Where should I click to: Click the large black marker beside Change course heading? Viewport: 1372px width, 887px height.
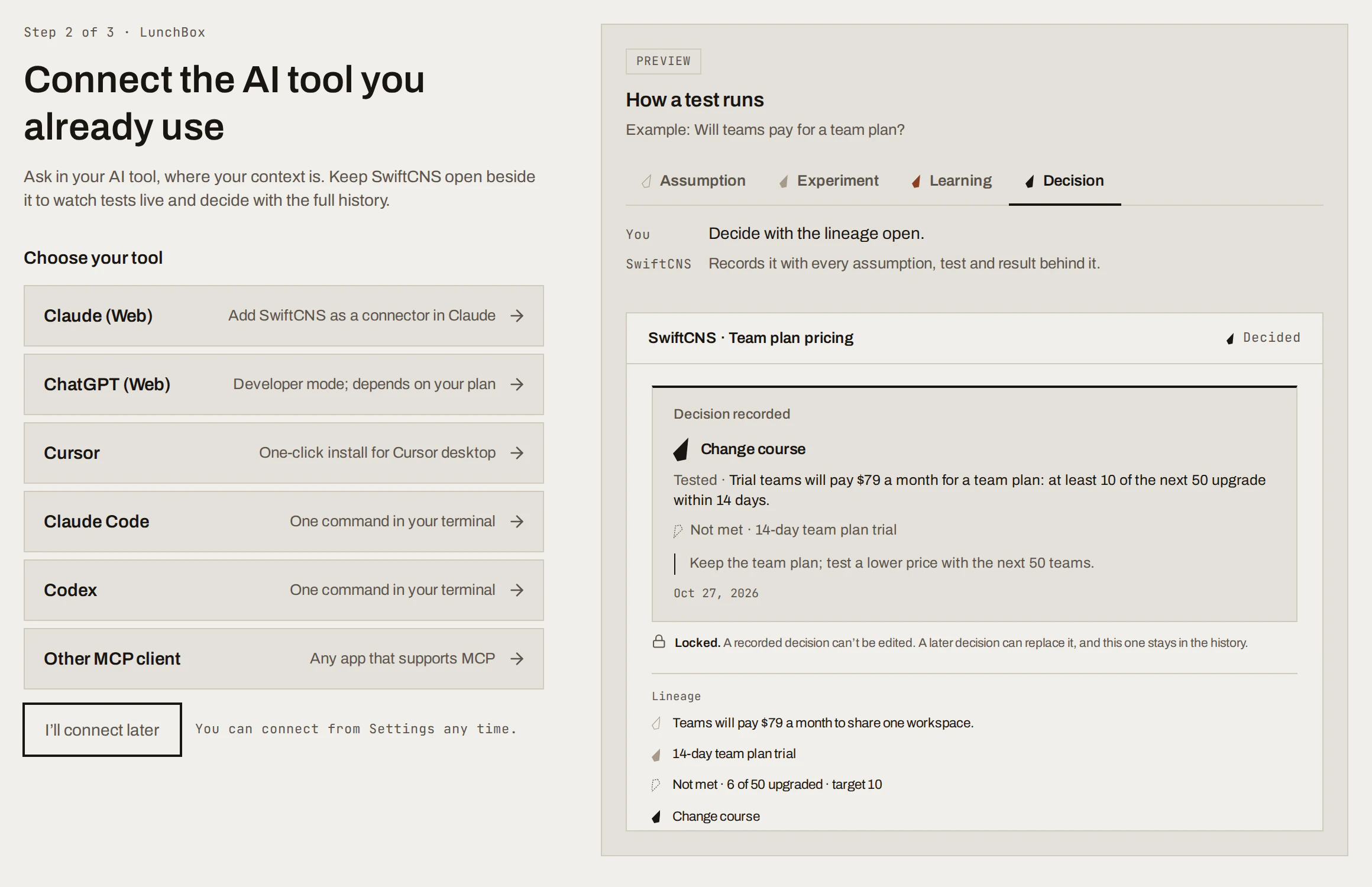pyautogui.click(x=681, y=449)
